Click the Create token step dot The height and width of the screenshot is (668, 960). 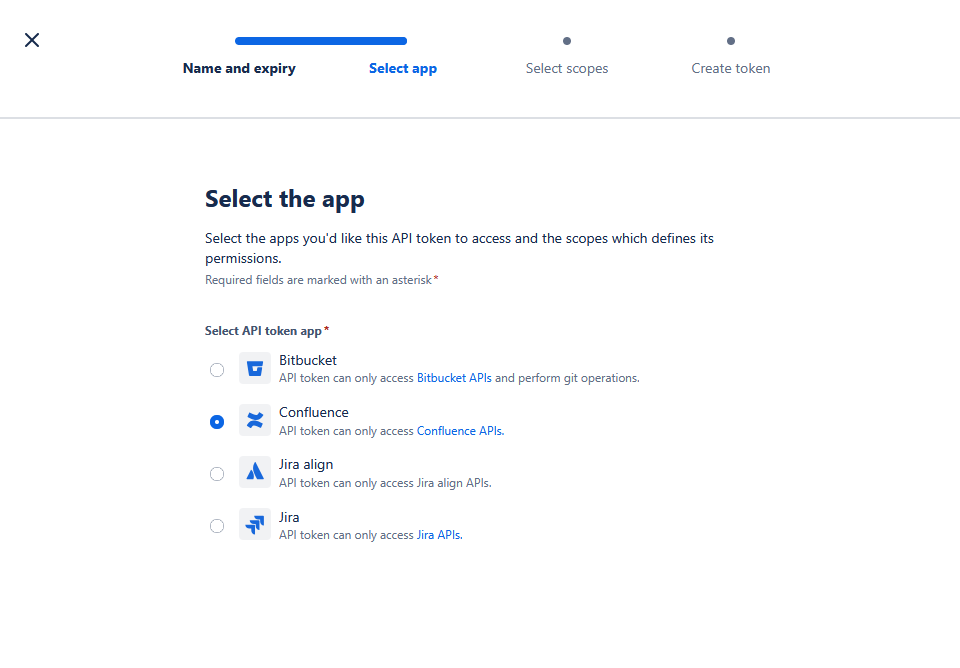click(731, 41)
